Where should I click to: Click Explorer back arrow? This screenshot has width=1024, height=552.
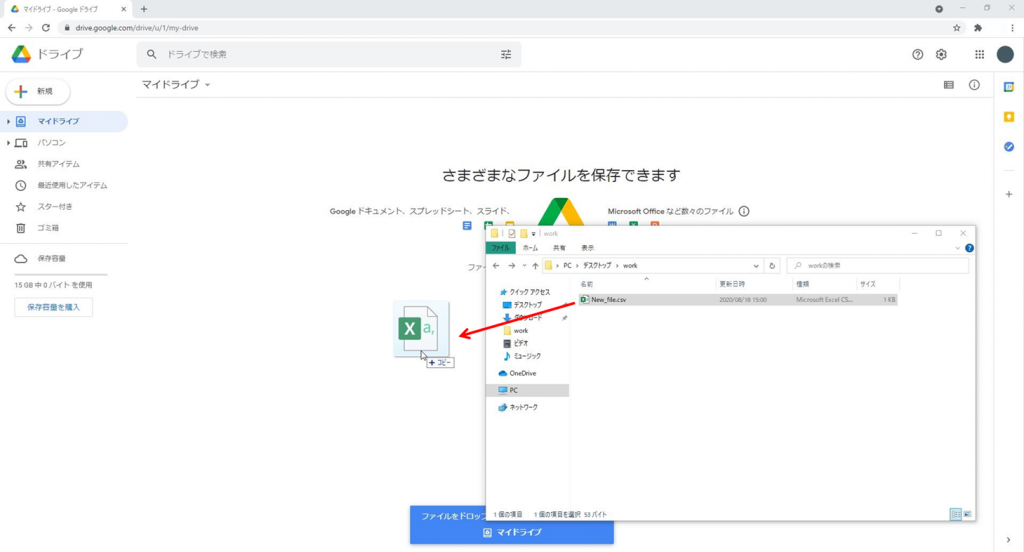(496, 266)
